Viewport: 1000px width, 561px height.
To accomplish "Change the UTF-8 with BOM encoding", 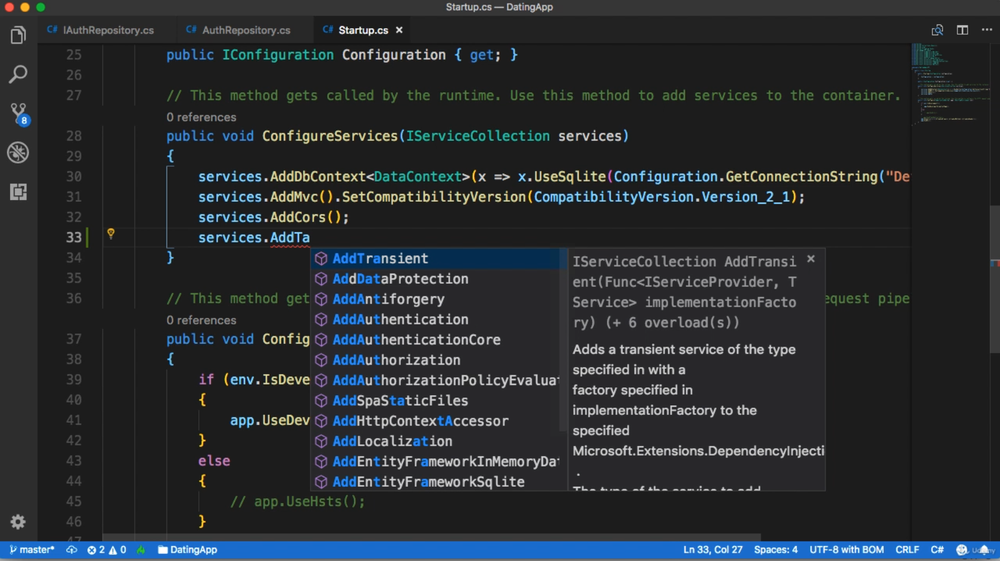I will click(x=846, y=550).
